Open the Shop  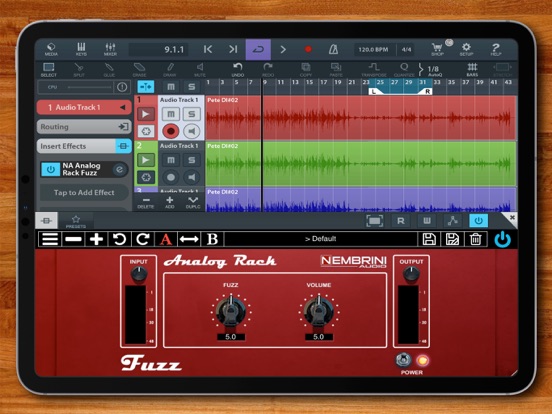pos(437,49)
